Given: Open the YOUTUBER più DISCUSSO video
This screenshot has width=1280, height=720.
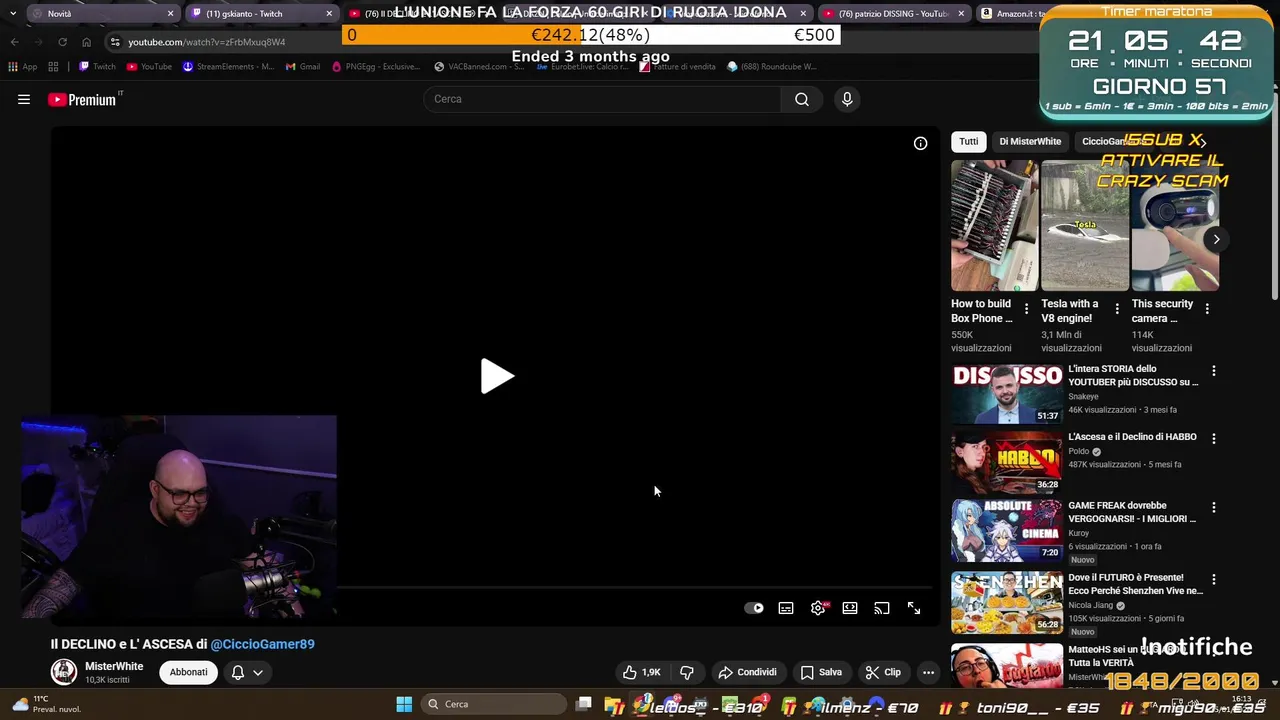Looking at the screenshot, I should click(x=1007, y=394).
